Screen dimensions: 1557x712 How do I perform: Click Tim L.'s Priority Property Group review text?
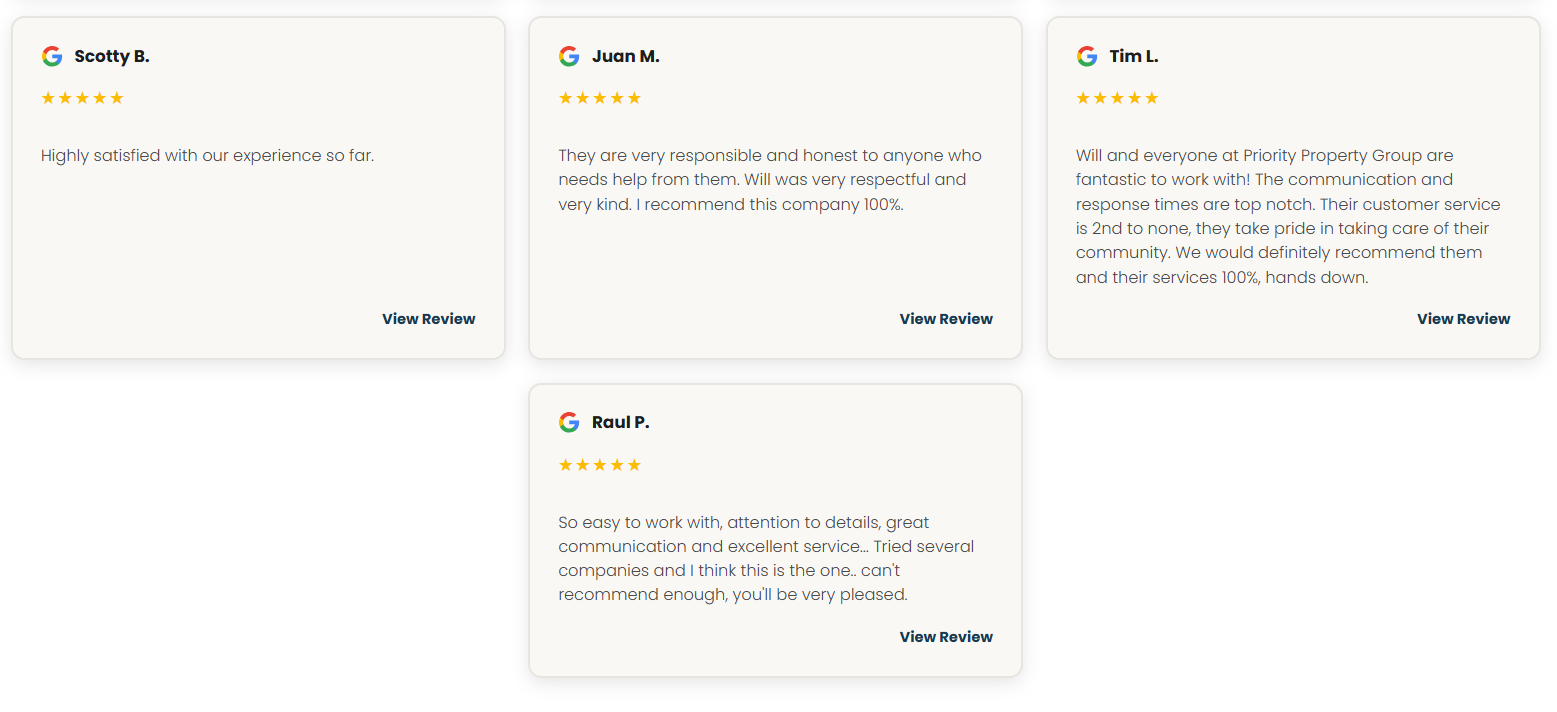point(1288,216)
